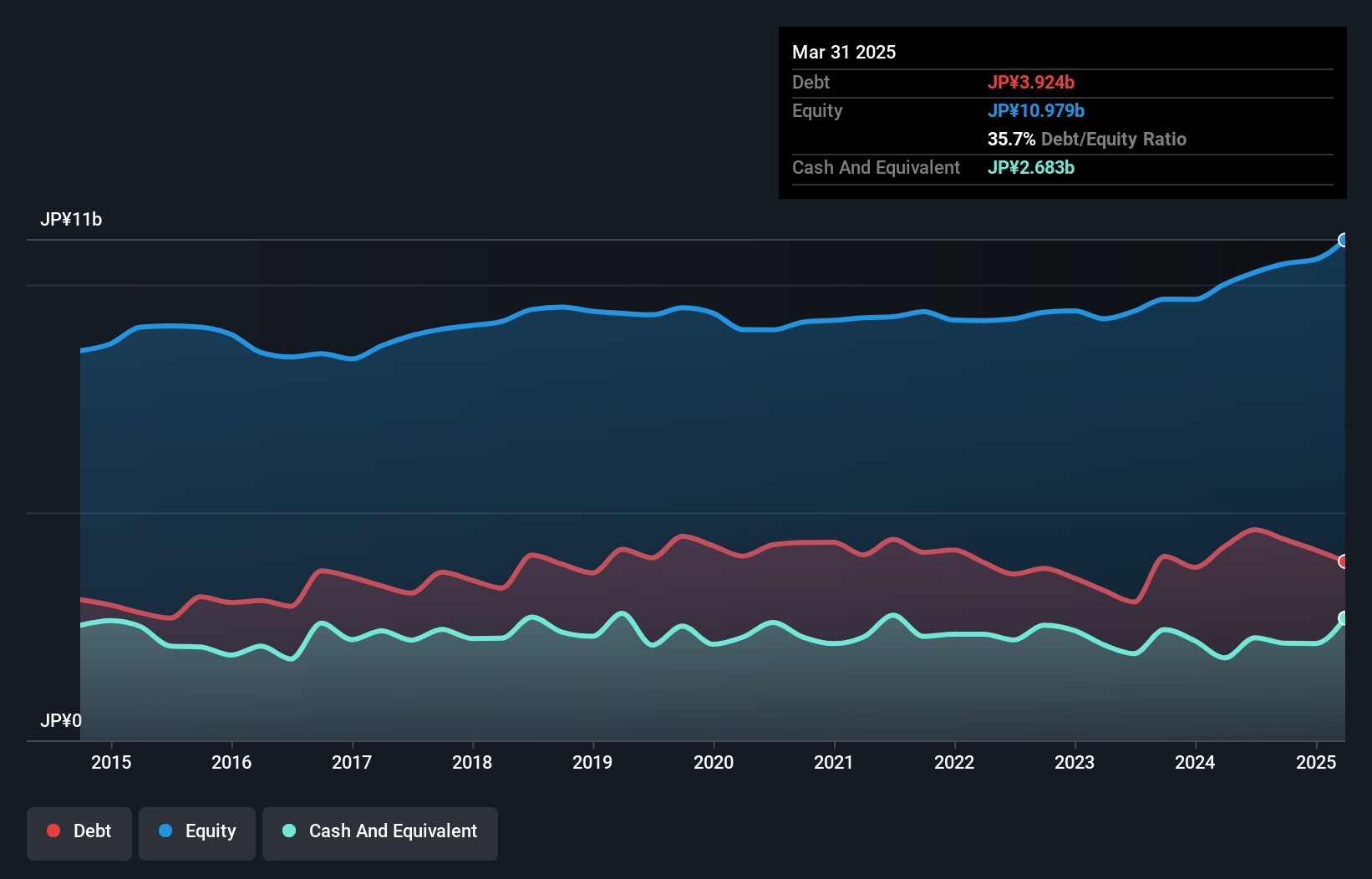Click the teal Cash And Equivalent legend dot
The width and height of the screenshot is (1372, 879).
pos(288,831)
